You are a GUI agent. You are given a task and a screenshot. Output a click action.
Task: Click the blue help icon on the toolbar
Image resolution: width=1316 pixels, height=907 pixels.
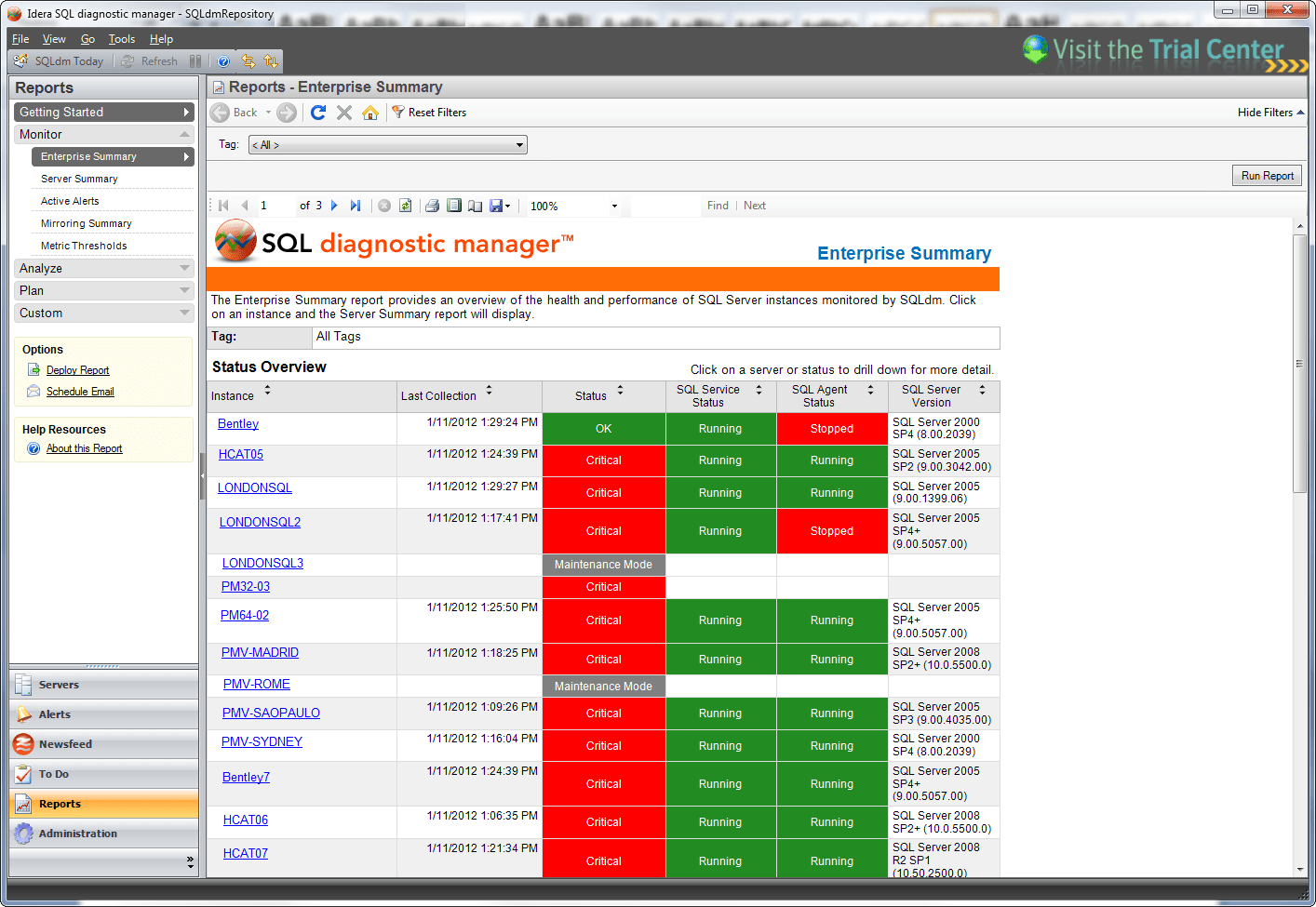223,60
